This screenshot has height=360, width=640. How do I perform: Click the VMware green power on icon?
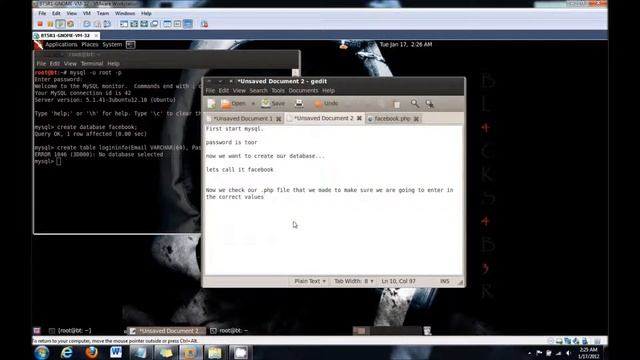60,24
